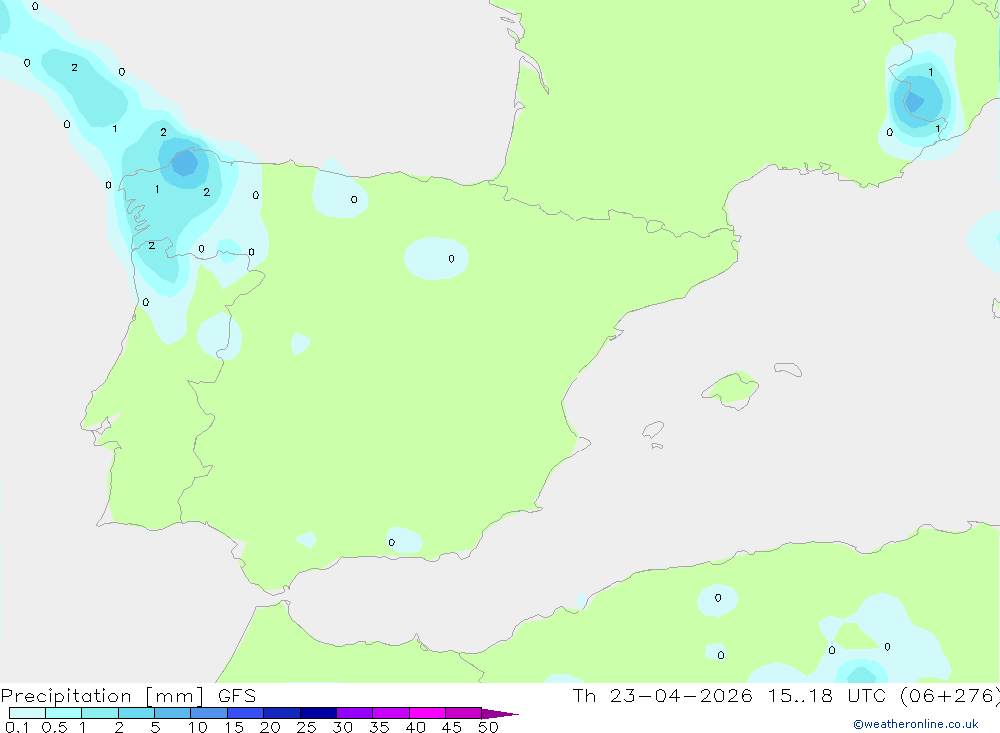
Task: Click the legend label '50'
Action: [x=488, y=727]
